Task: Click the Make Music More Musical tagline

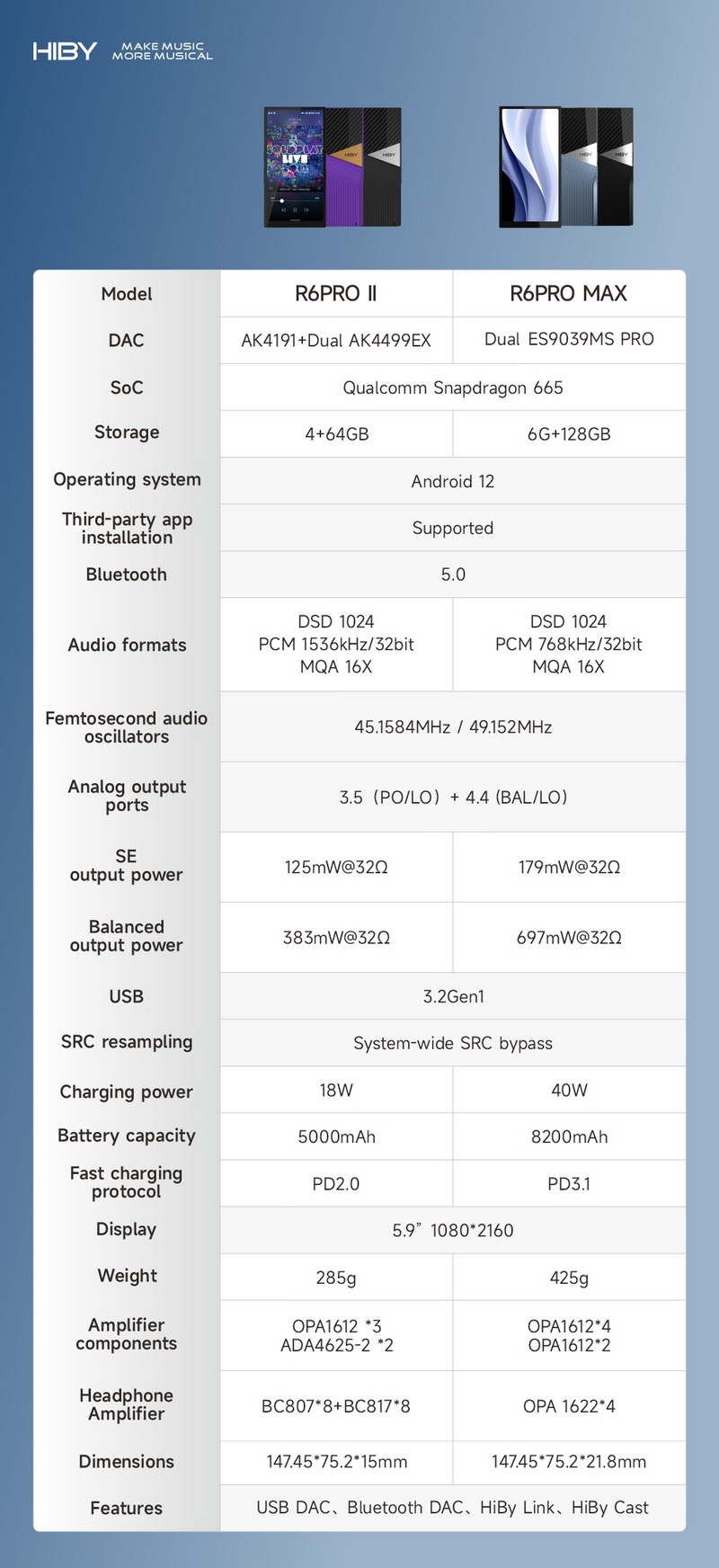Action: [x=163, y=51]
